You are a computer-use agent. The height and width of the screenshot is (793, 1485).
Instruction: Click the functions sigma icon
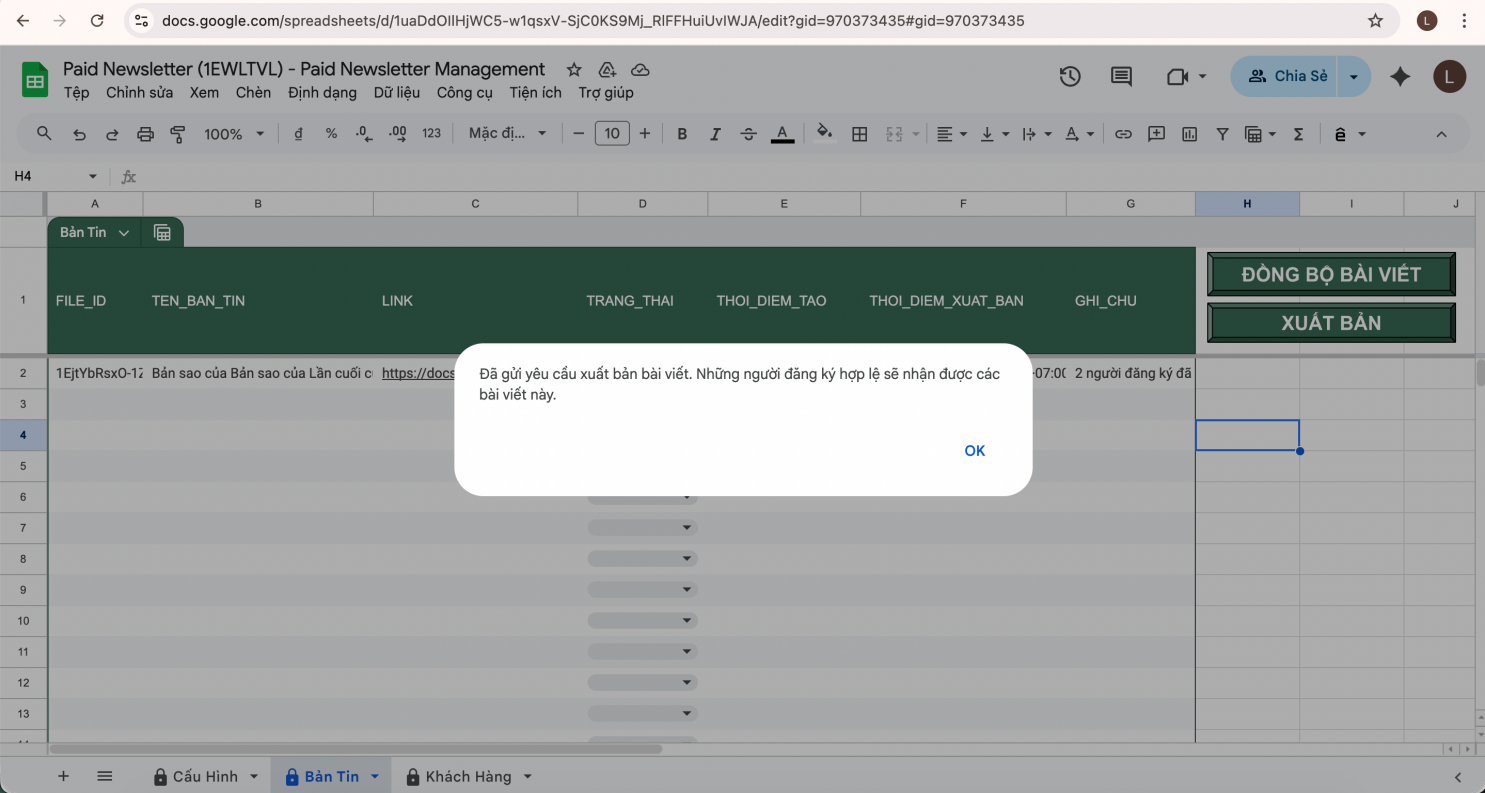coord(1298,133)
